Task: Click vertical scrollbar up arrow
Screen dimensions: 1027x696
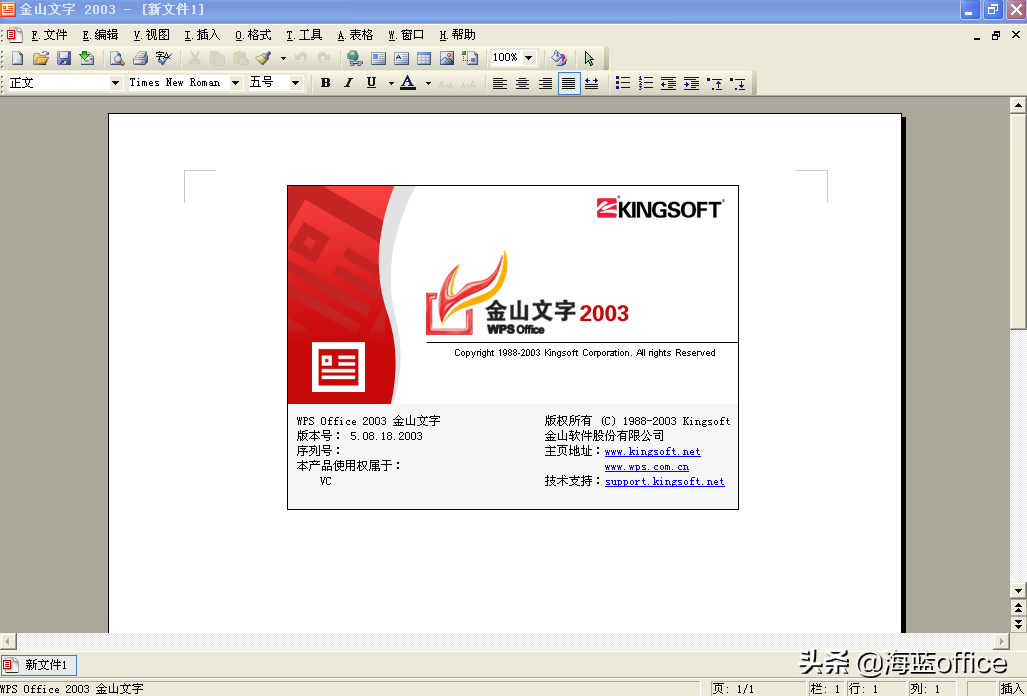Action: pyautogui.click(x=1018, y=105)
